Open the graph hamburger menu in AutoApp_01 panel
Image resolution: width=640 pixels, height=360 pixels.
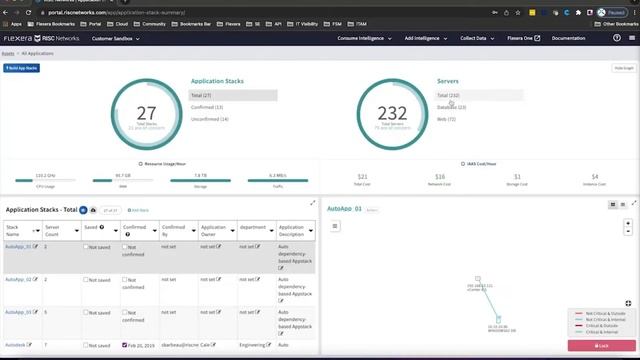pos(335,226)
